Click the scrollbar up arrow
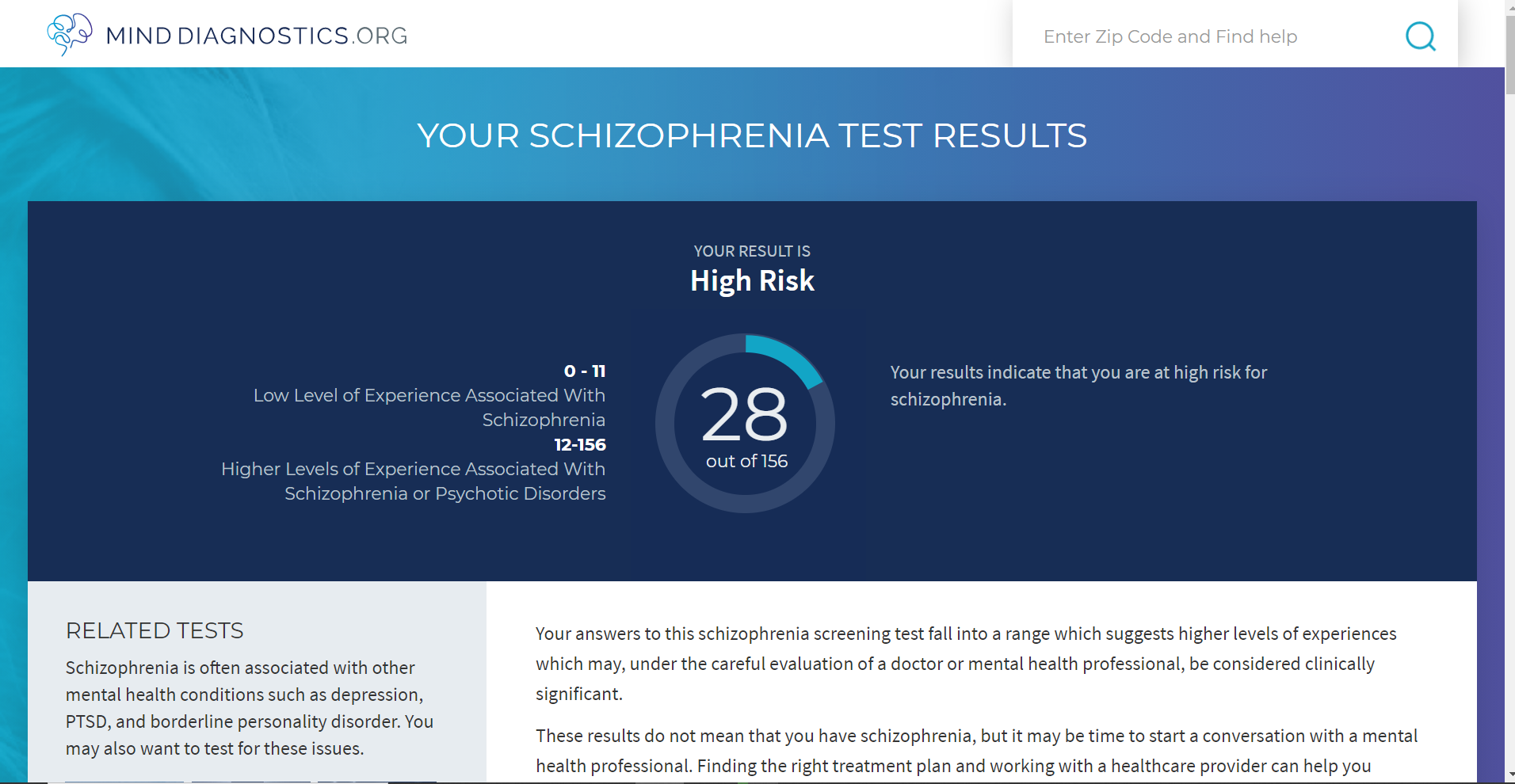The image size is (1515, 784). coord(1509,7)
